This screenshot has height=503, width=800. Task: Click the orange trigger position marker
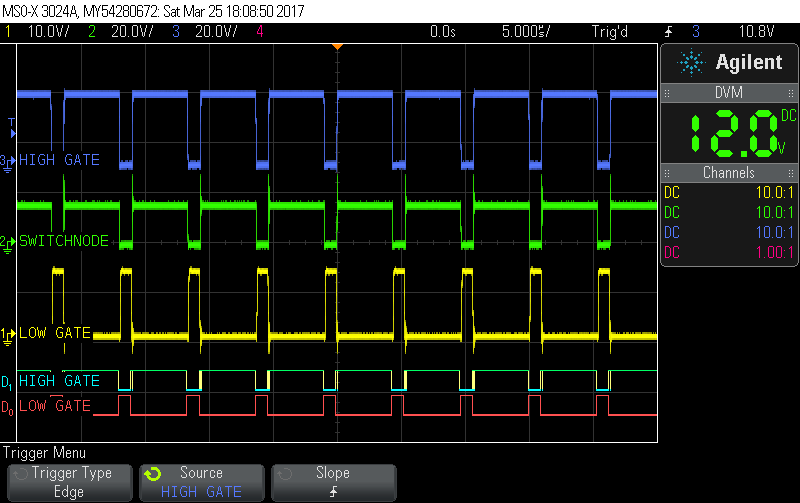[337, 47]
